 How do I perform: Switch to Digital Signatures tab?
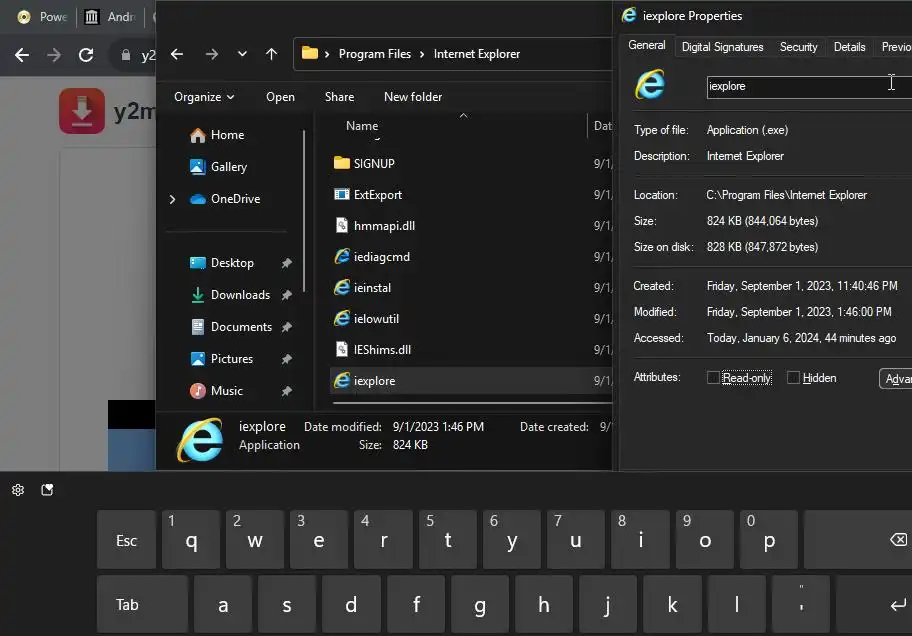(x=722, y=47)
